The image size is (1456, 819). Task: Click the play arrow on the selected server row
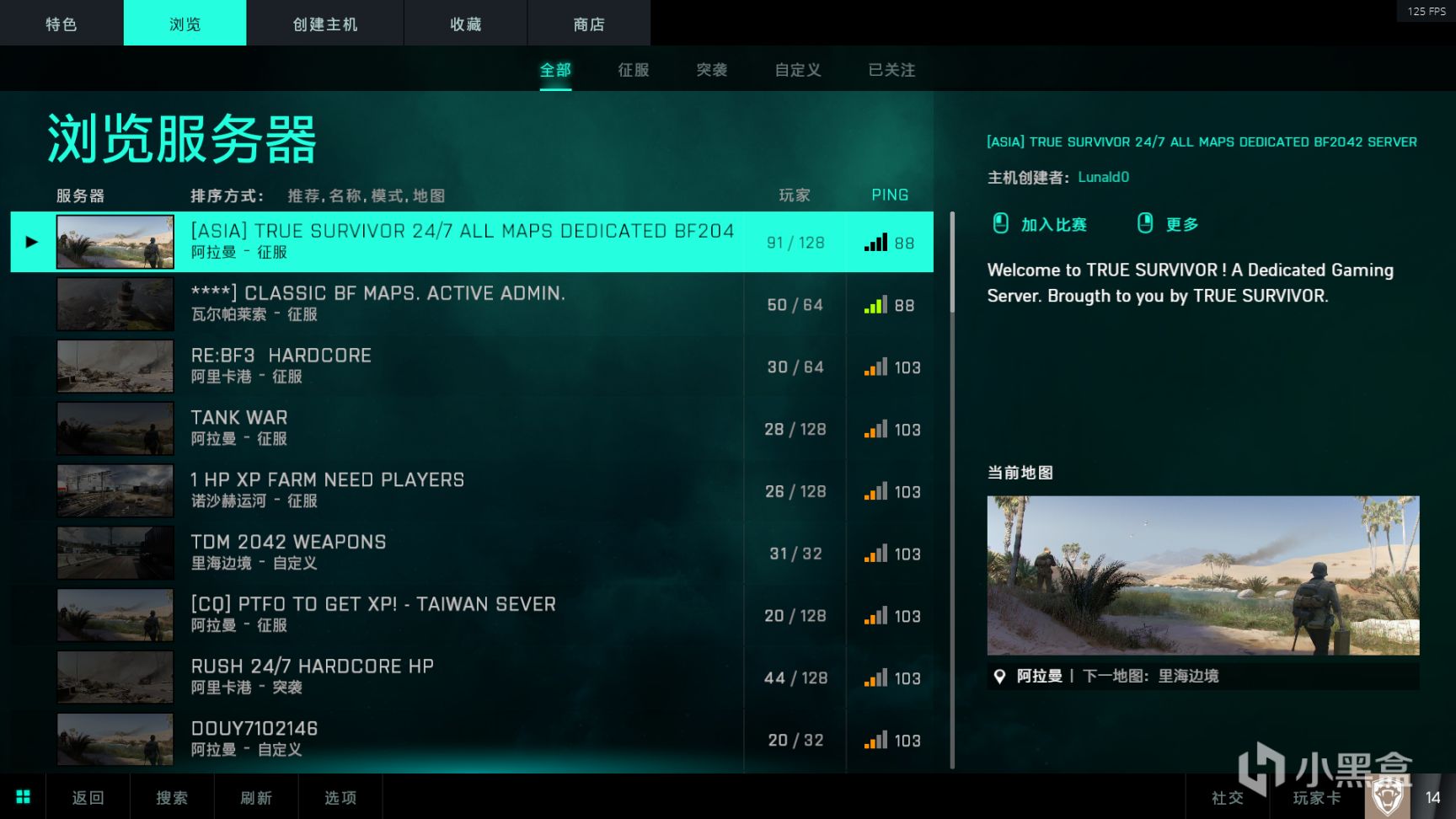coord(31,242)
